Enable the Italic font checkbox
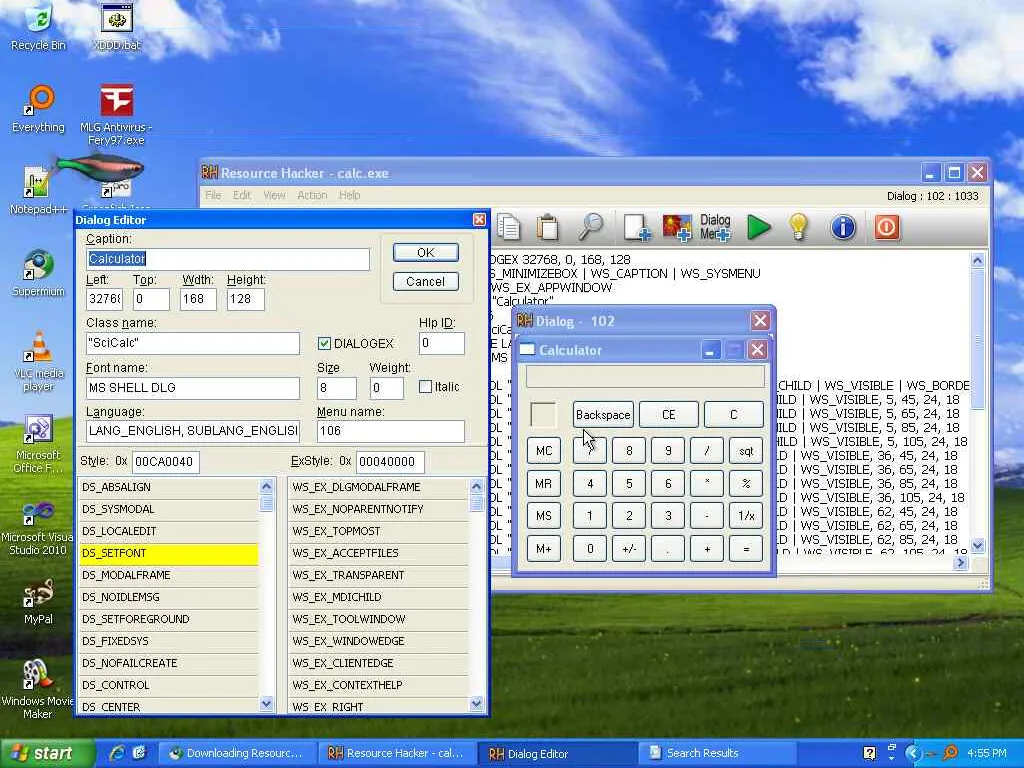Screen dimensions: 1024x768 (425, 387)
